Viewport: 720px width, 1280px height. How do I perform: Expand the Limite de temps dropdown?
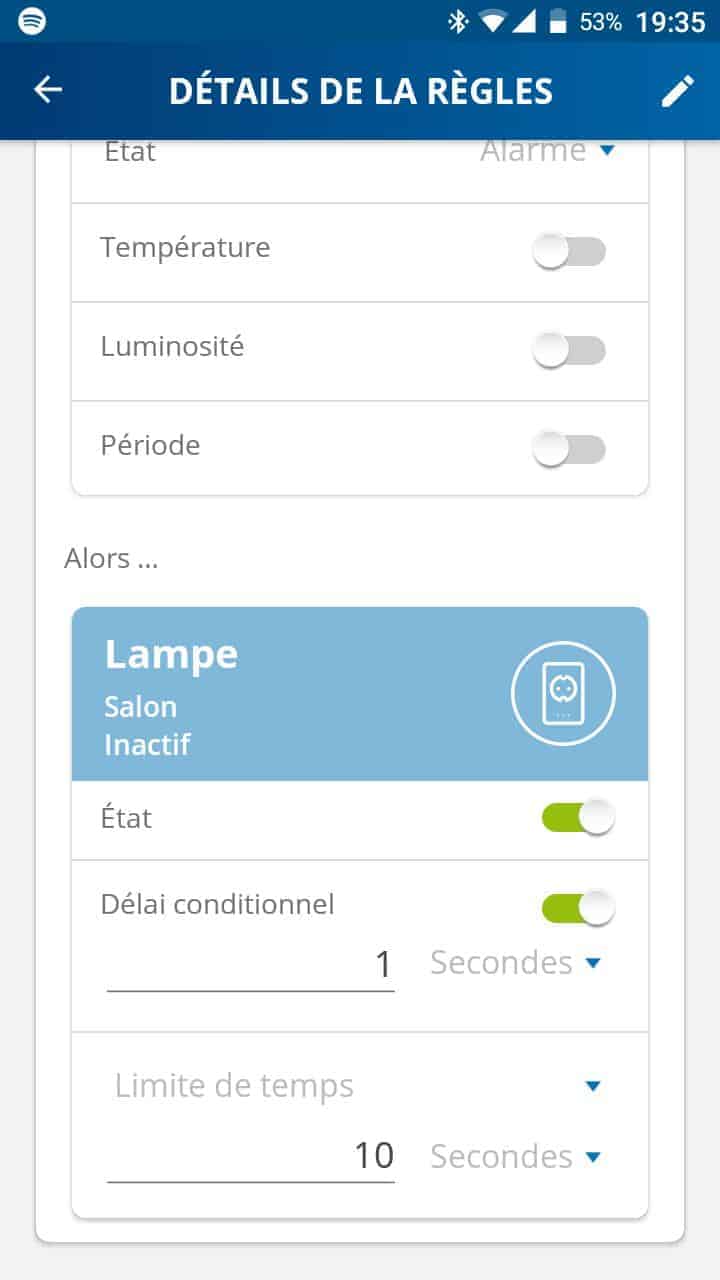tap(355, 1086)
